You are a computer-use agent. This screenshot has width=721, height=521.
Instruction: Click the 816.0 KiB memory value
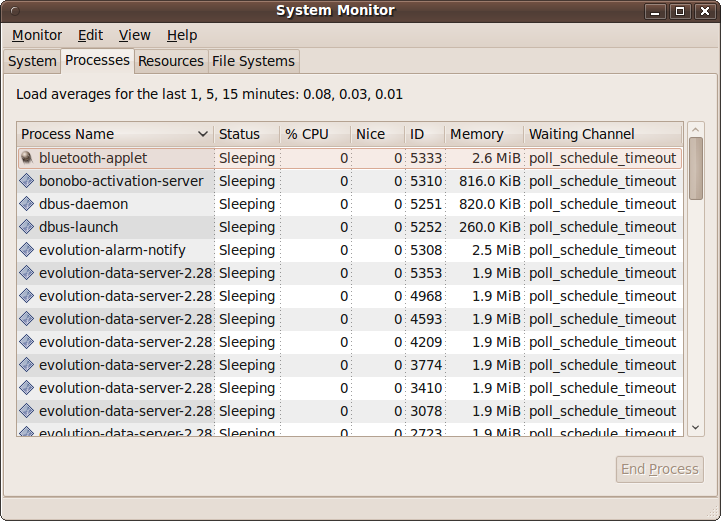(x=490, y=181)
